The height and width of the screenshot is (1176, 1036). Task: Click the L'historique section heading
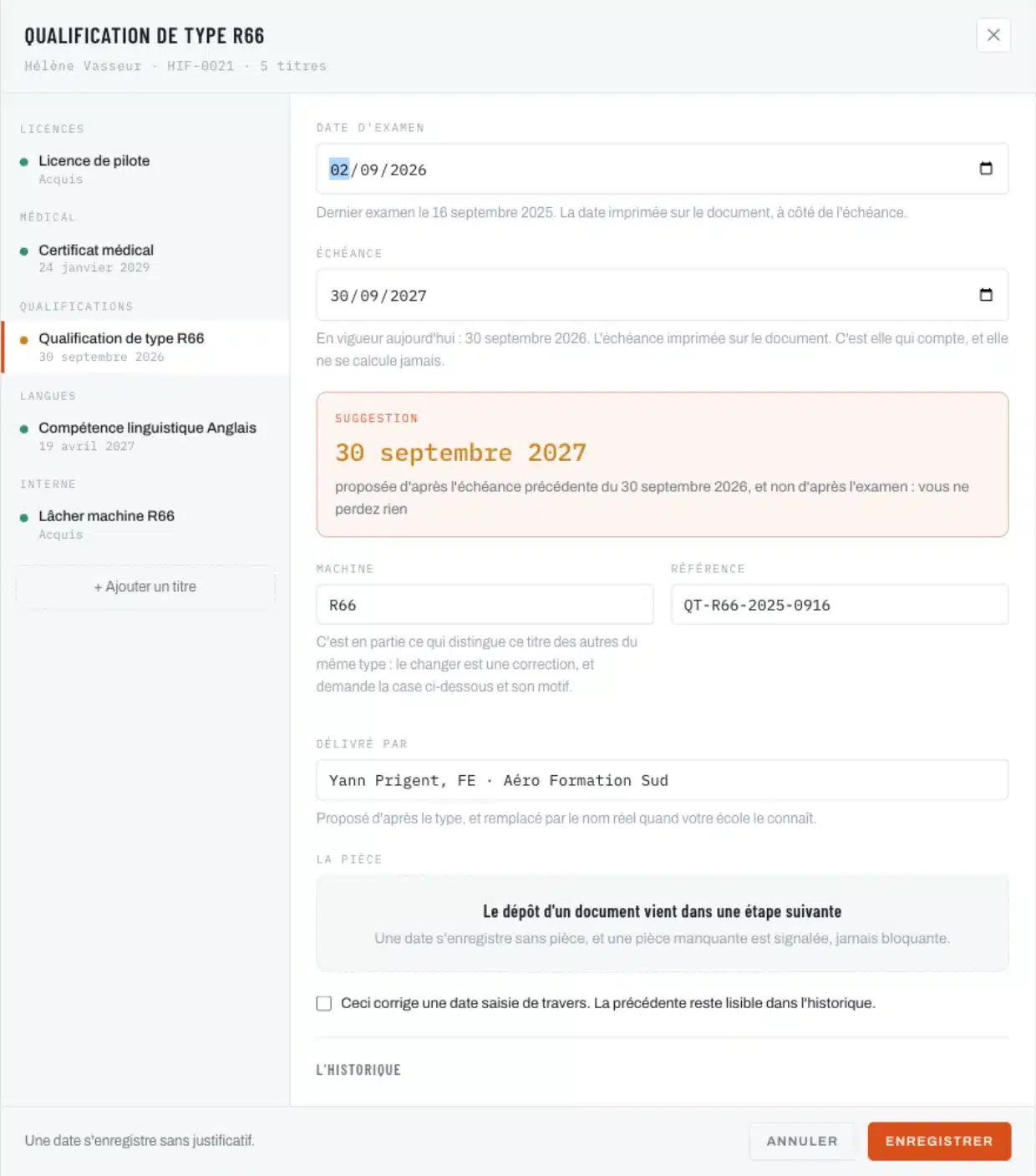358,1070
